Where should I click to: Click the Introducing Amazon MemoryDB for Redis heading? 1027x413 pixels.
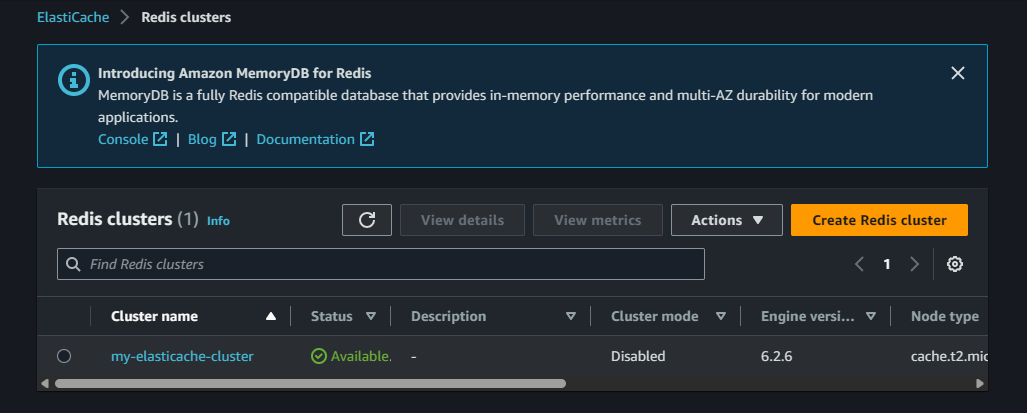pos(234,73)
